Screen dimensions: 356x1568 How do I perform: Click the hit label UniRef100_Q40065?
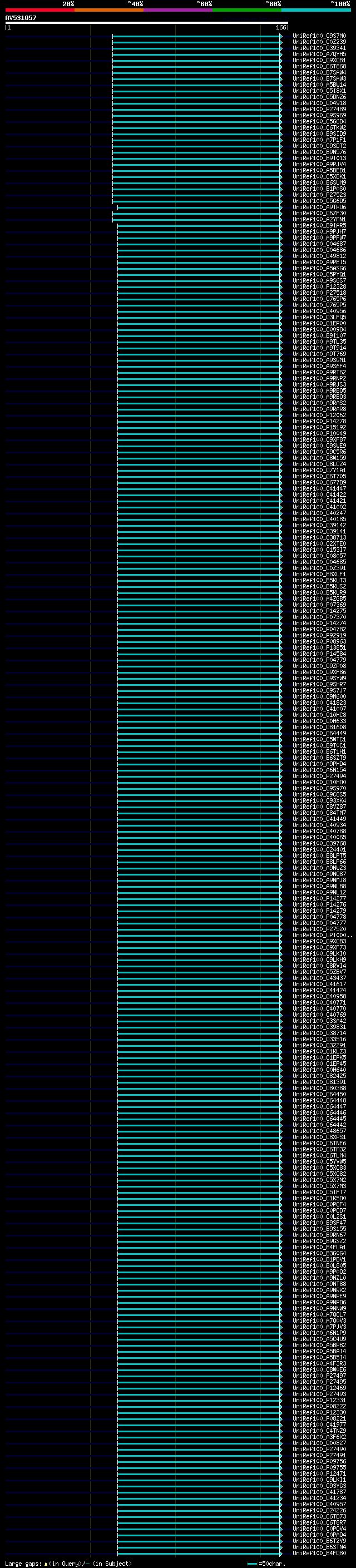click(x=319, y=837)
